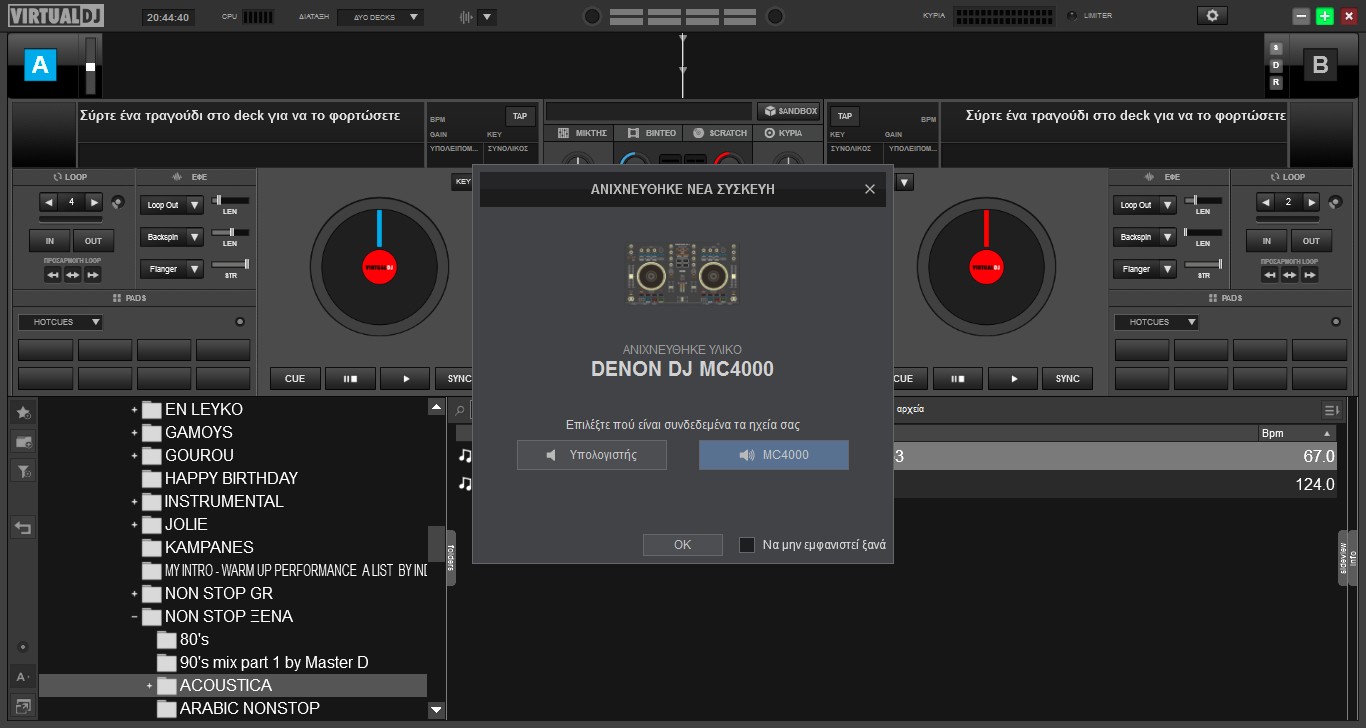The height and width of the screenshot is (728, 1366).
Task: Click deck A Flanger STR slider
Action: point(230,264)
